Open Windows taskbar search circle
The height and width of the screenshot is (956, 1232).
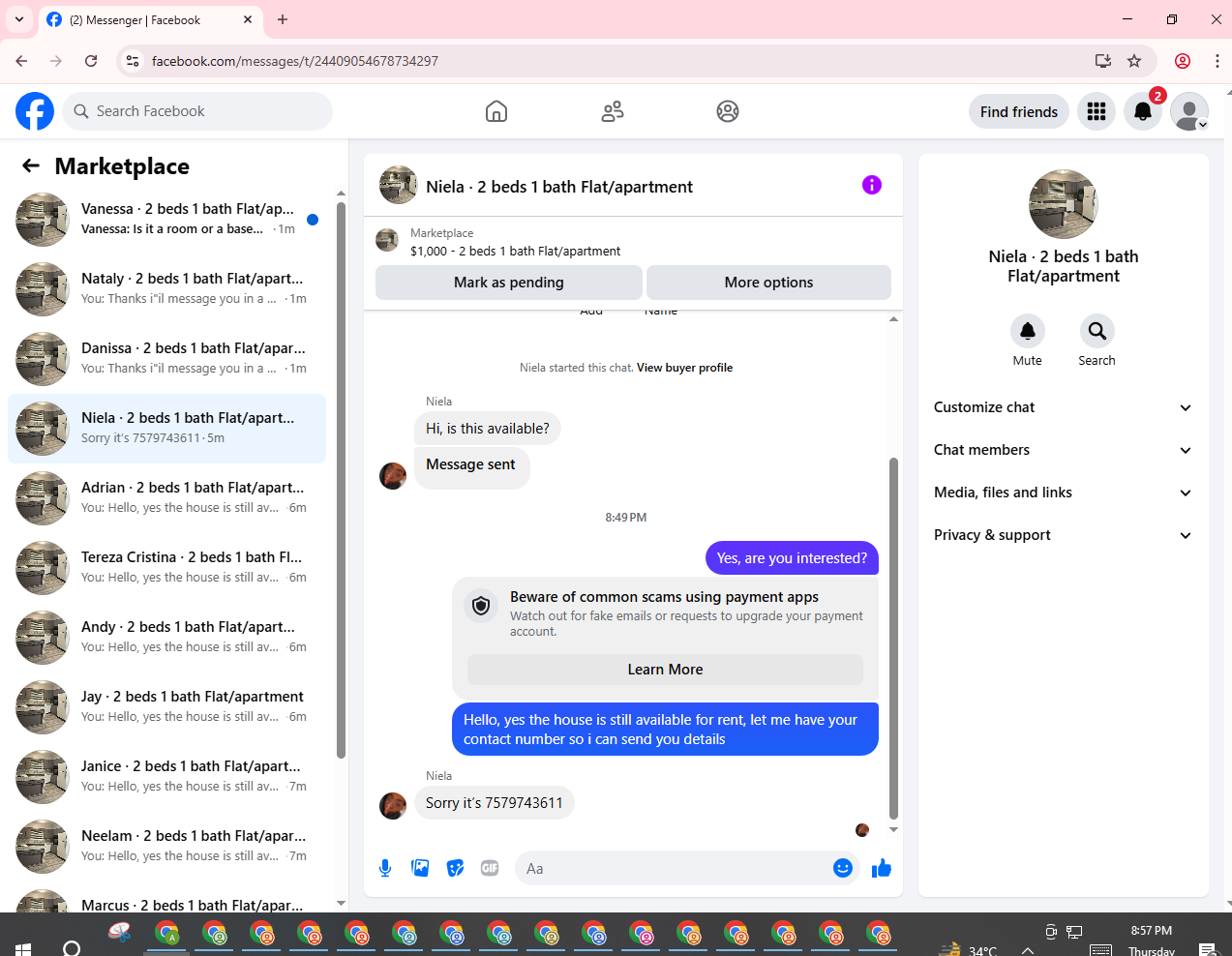click(x=72, y=948)
